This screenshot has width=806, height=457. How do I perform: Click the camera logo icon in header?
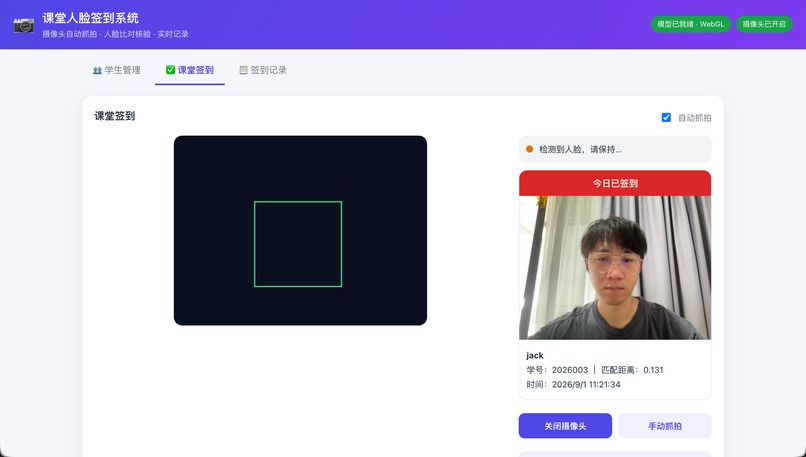pyautogui.click(x=24, y=25)
